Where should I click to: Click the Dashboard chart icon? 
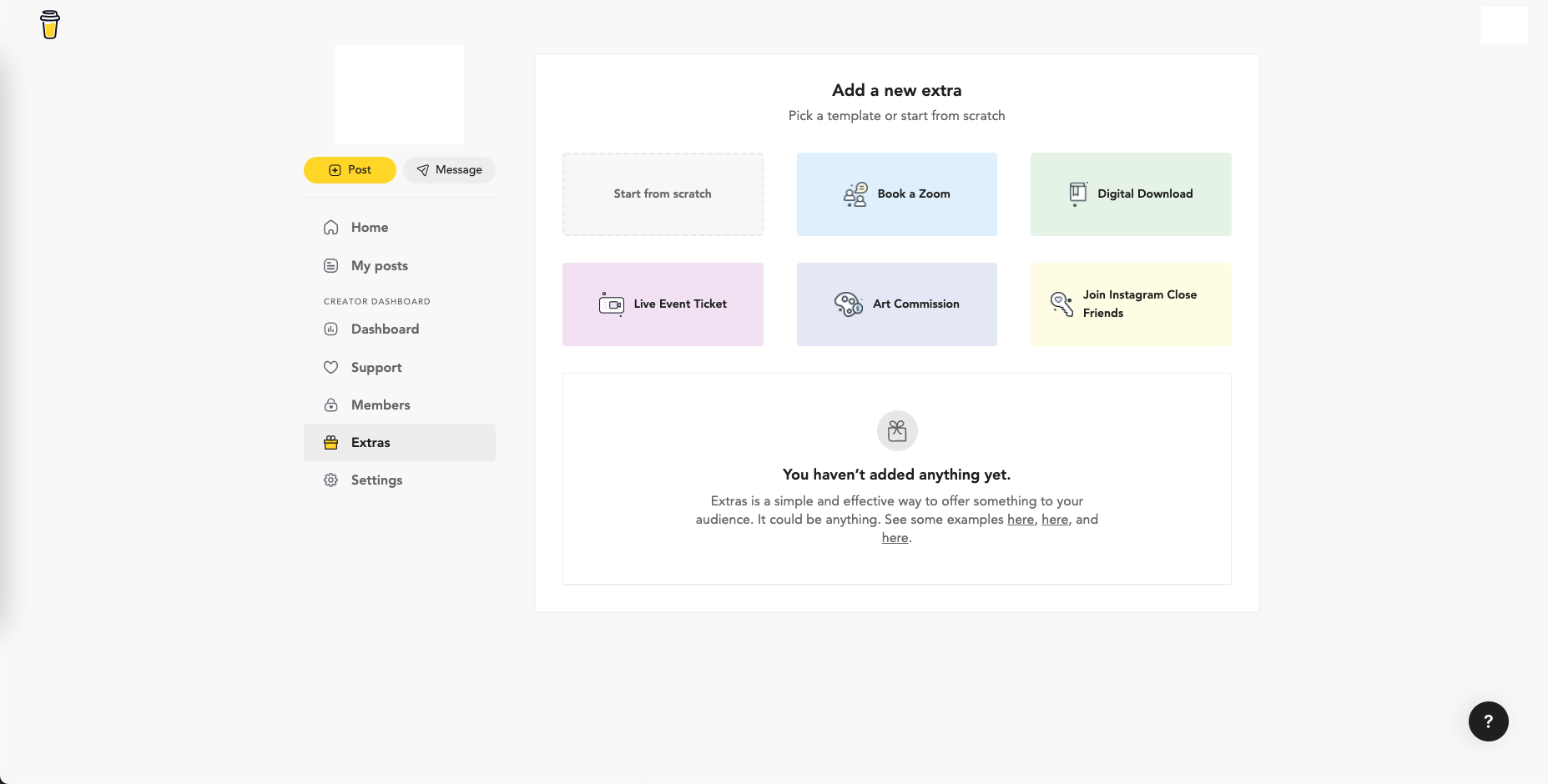pos(331,329)
